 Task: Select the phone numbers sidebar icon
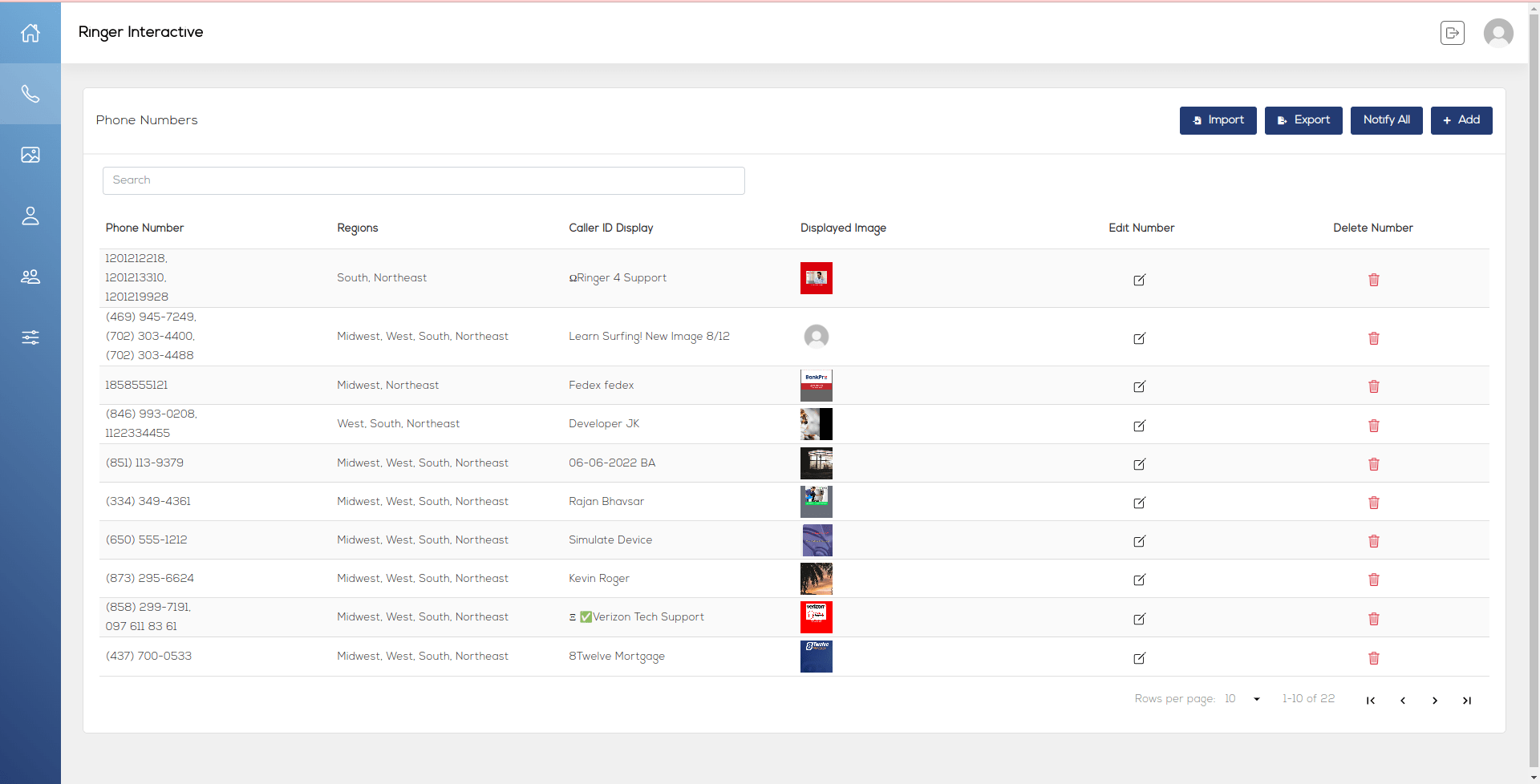click(x=30, y=94)
